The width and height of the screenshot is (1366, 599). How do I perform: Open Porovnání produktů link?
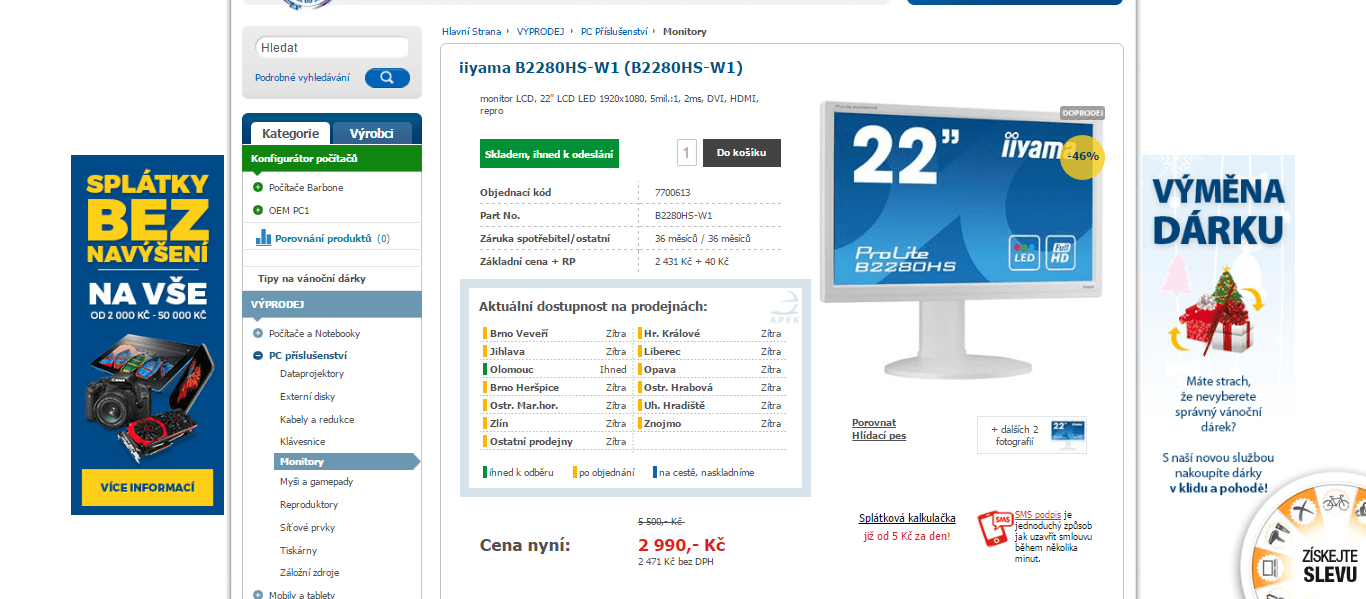(323, 239)
